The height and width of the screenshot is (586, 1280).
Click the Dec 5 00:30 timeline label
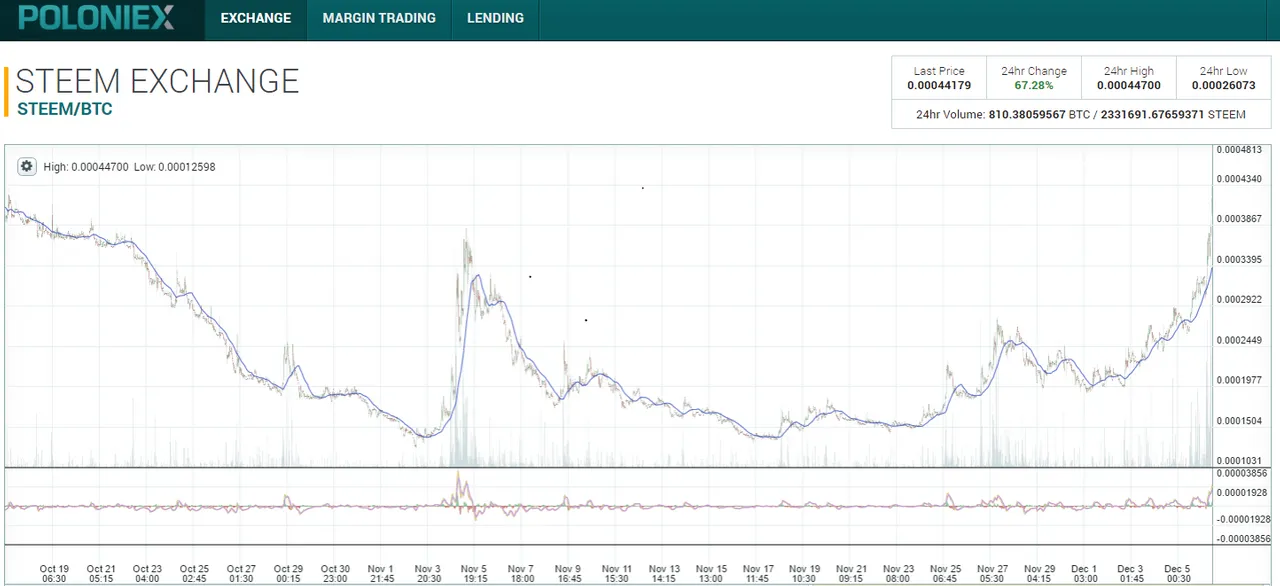tap(1178, 572)
